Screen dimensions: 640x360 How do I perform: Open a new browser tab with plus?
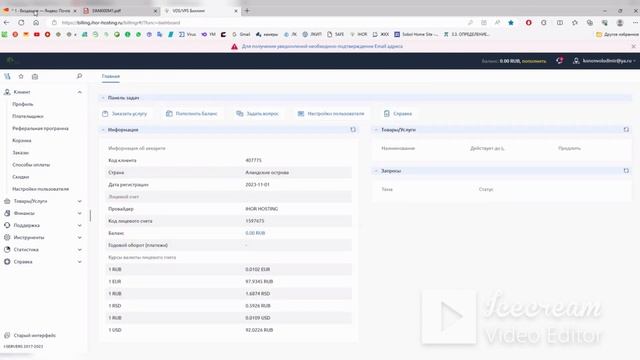tap(247, 11)
